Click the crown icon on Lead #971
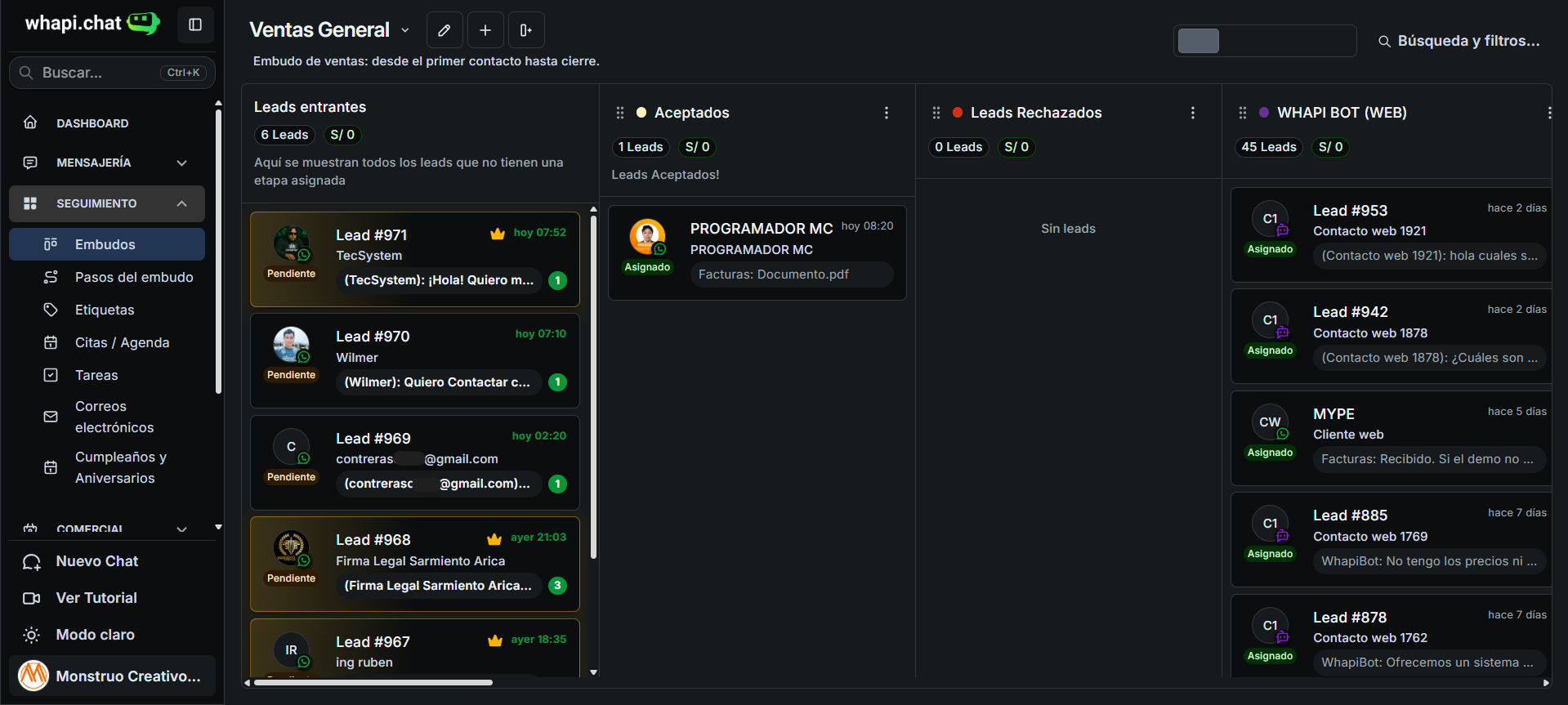1568x705 pixels. (x=498, y=234)
